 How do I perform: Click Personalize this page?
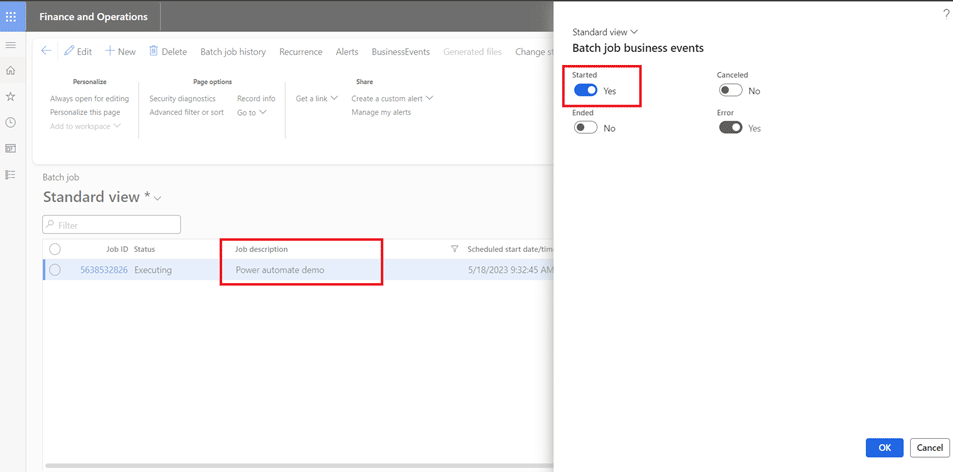pyautogui.click(x=85, y=112)
